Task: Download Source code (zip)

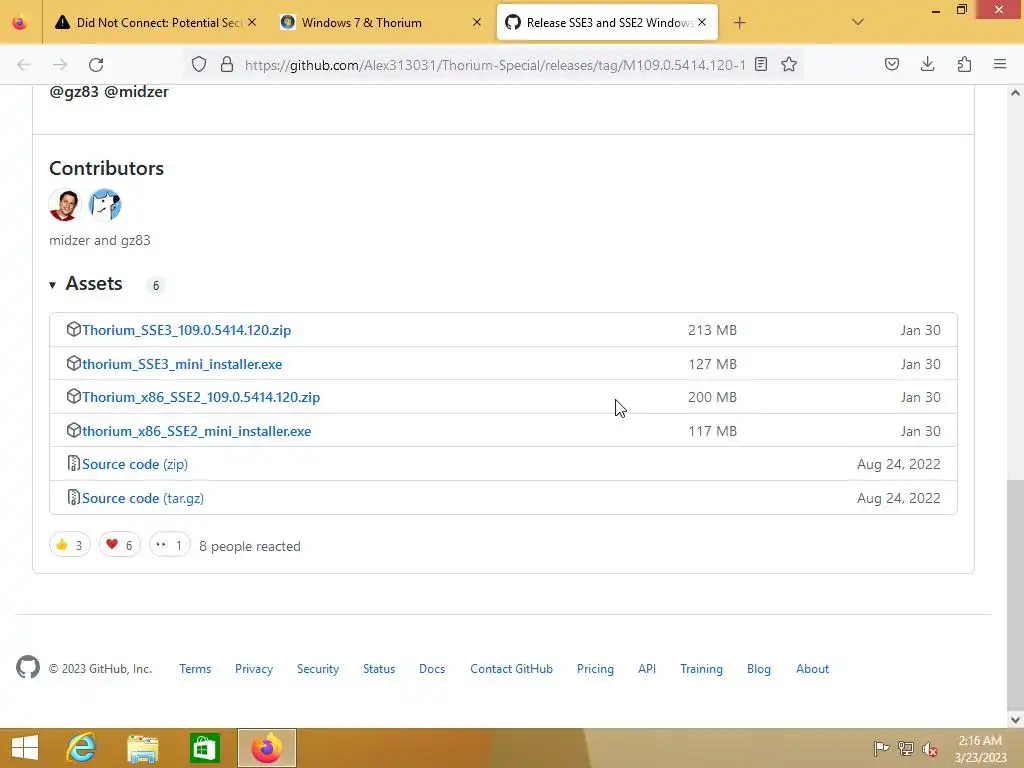Action: [x=135, y=464]
